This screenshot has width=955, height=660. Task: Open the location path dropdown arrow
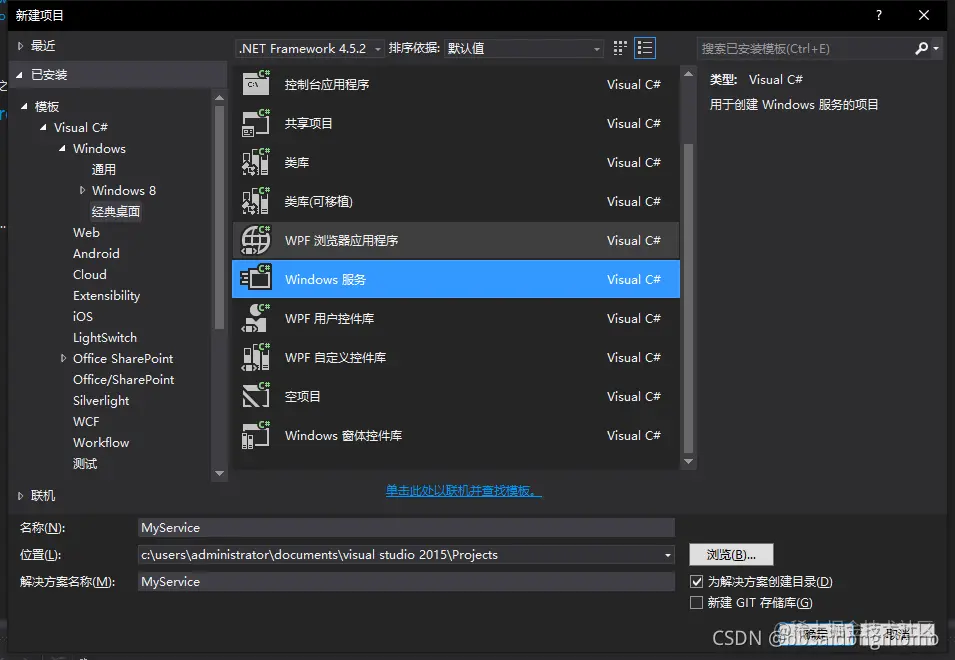point(668,555)
